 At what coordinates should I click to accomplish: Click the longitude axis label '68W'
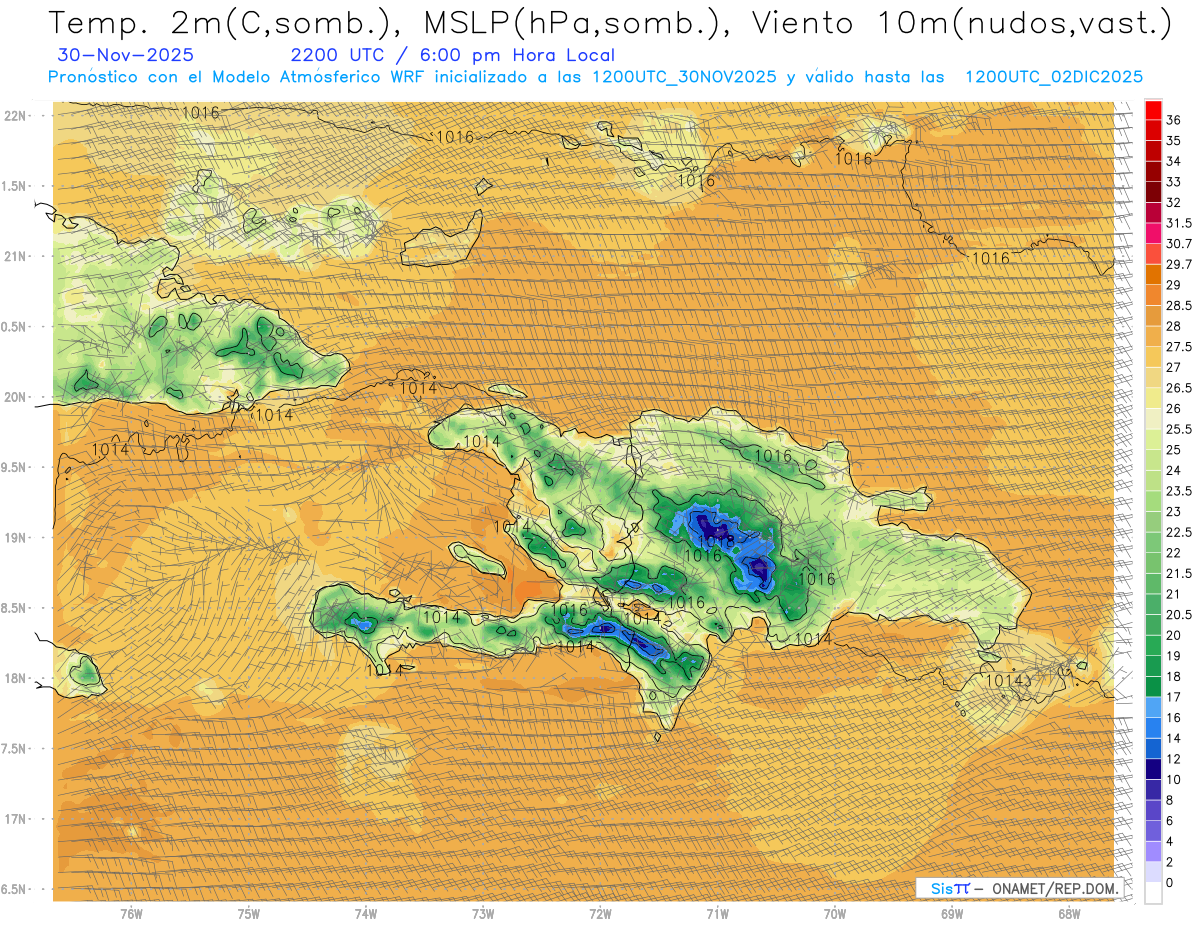tap(1069, 914)
